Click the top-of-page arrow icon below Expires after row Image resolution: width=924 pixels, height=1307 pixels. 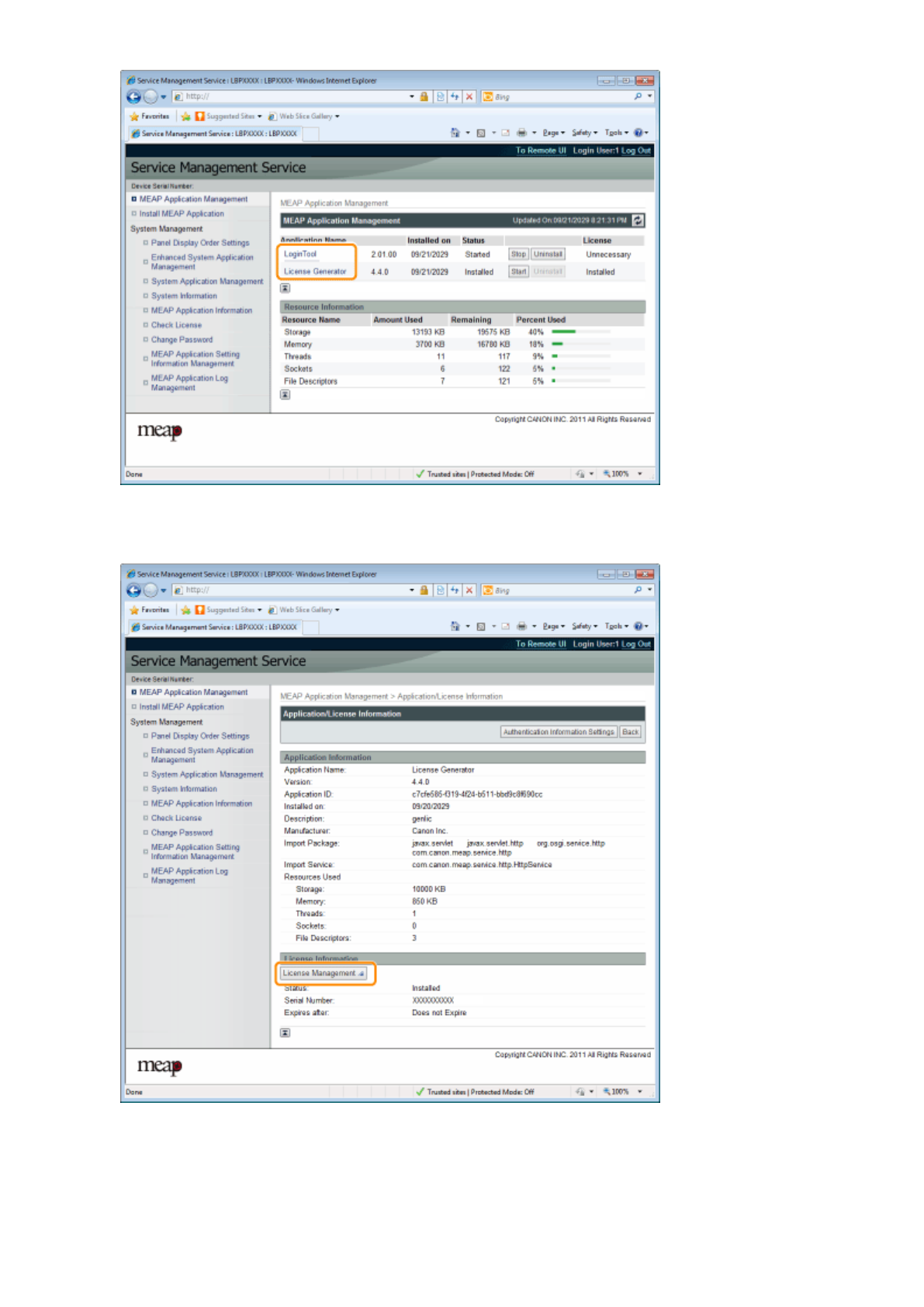click(286, 1033)
